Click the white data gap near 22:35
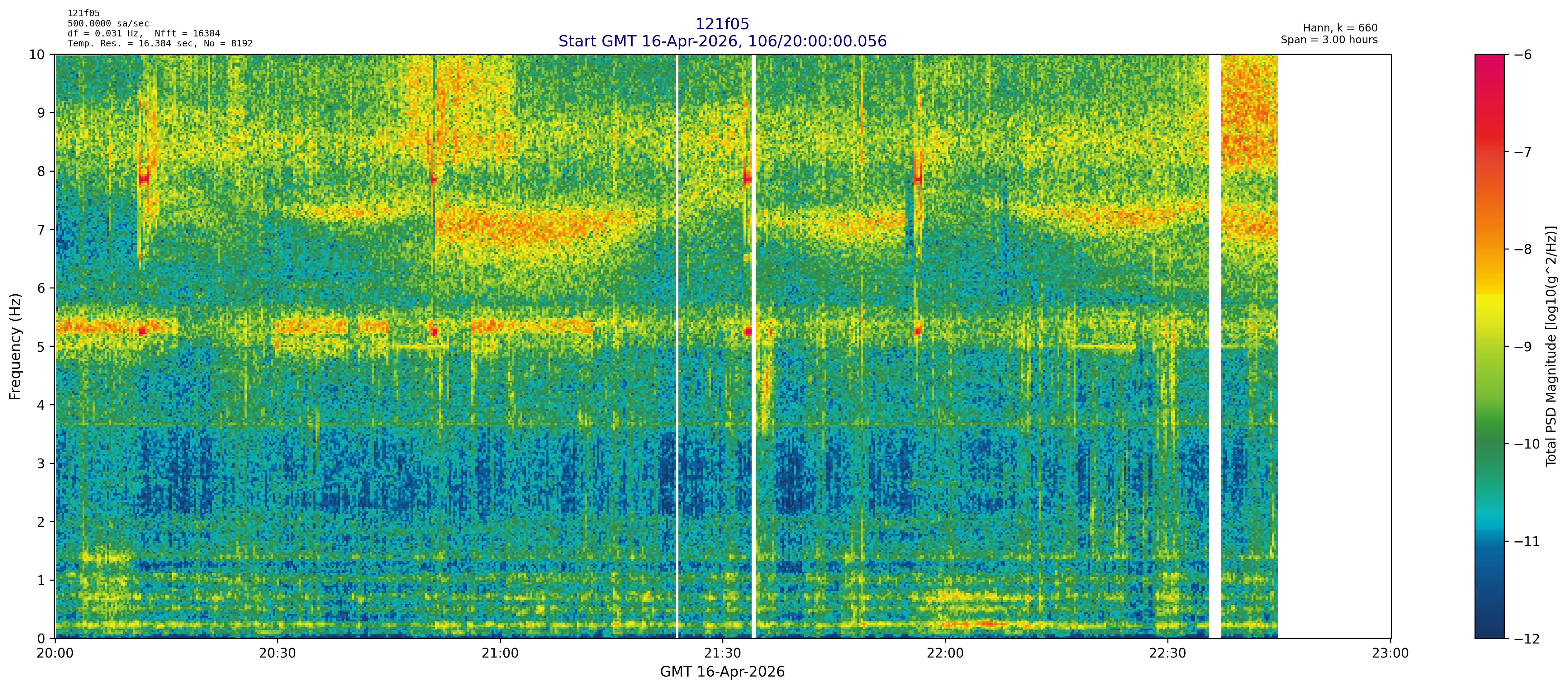This screenshot has width=1568, height=689. [x=1214, y=346]
